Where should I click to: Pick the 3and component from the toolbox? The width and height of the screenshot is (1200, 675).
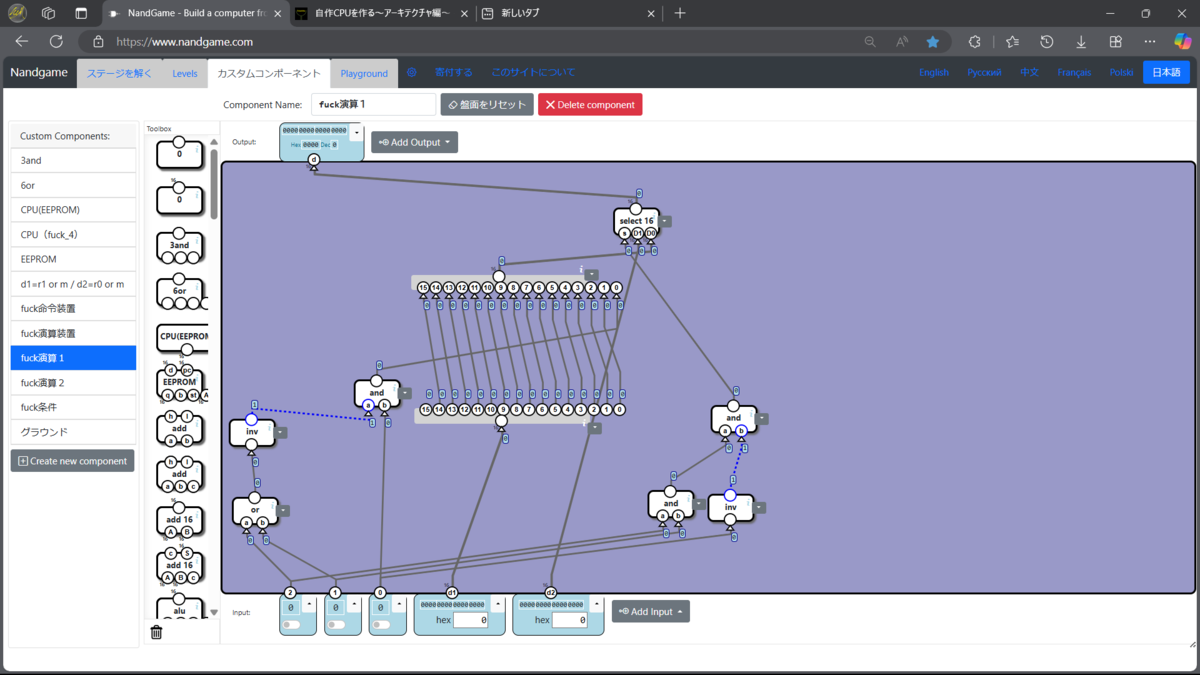coord(180,246)
